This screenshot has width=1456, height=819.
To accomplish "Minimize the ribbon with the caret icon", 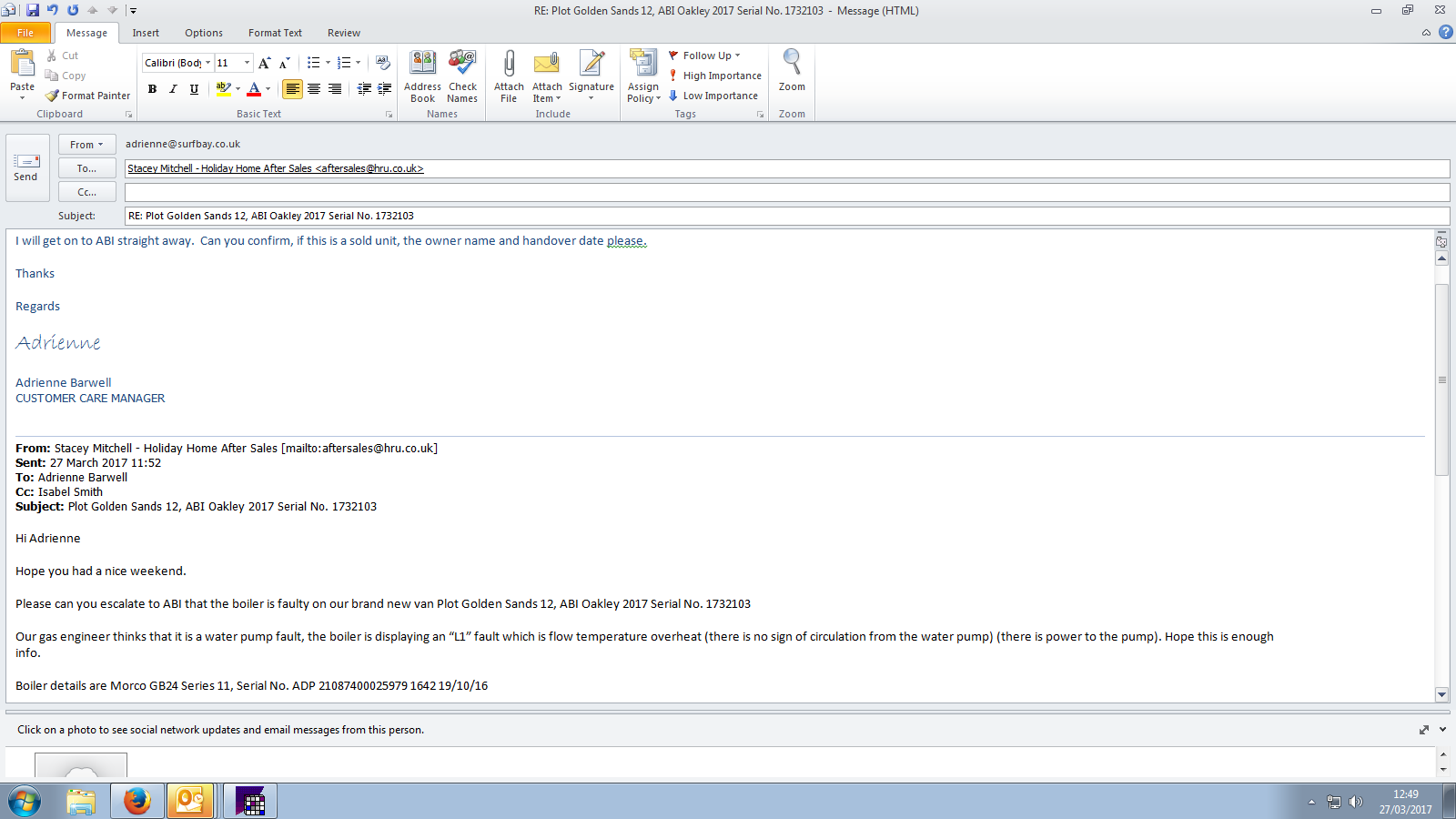I will coord(1426,33).
